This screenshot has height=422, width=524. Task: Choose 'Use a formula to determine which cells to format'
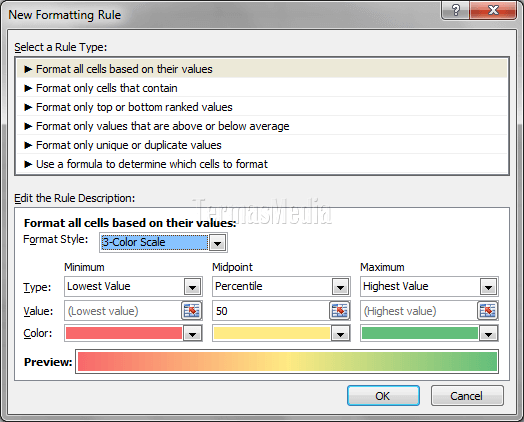[262, 164]
